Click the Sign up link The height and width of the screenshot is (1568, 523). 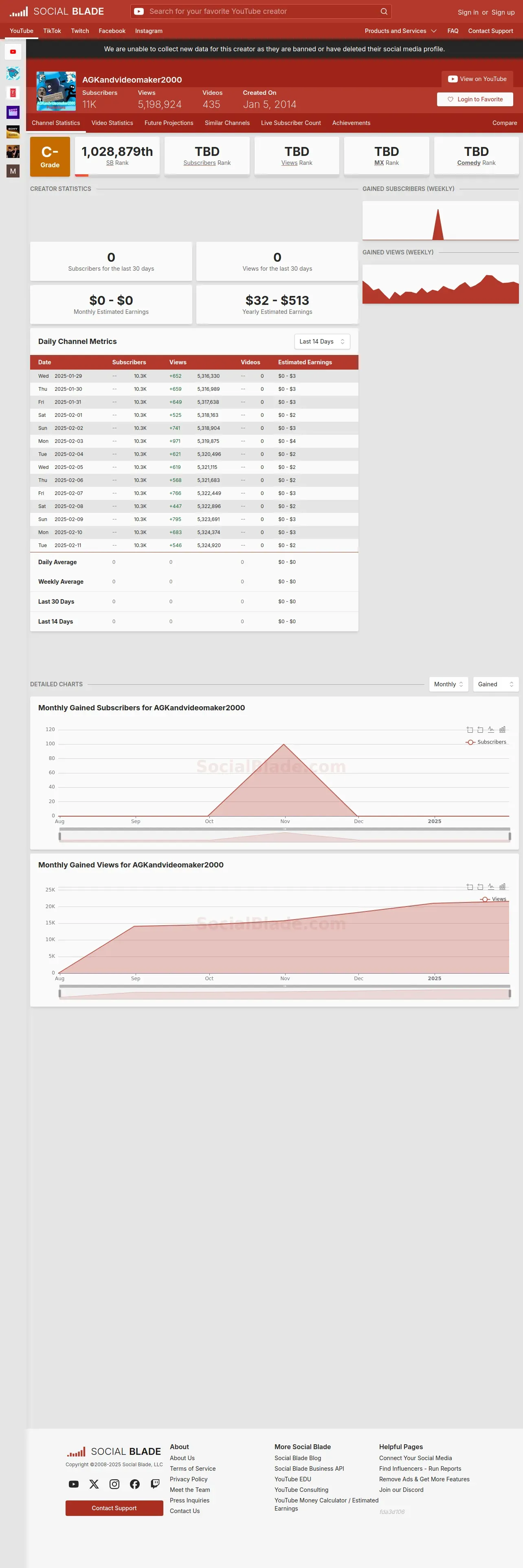[x=503, y=12]
